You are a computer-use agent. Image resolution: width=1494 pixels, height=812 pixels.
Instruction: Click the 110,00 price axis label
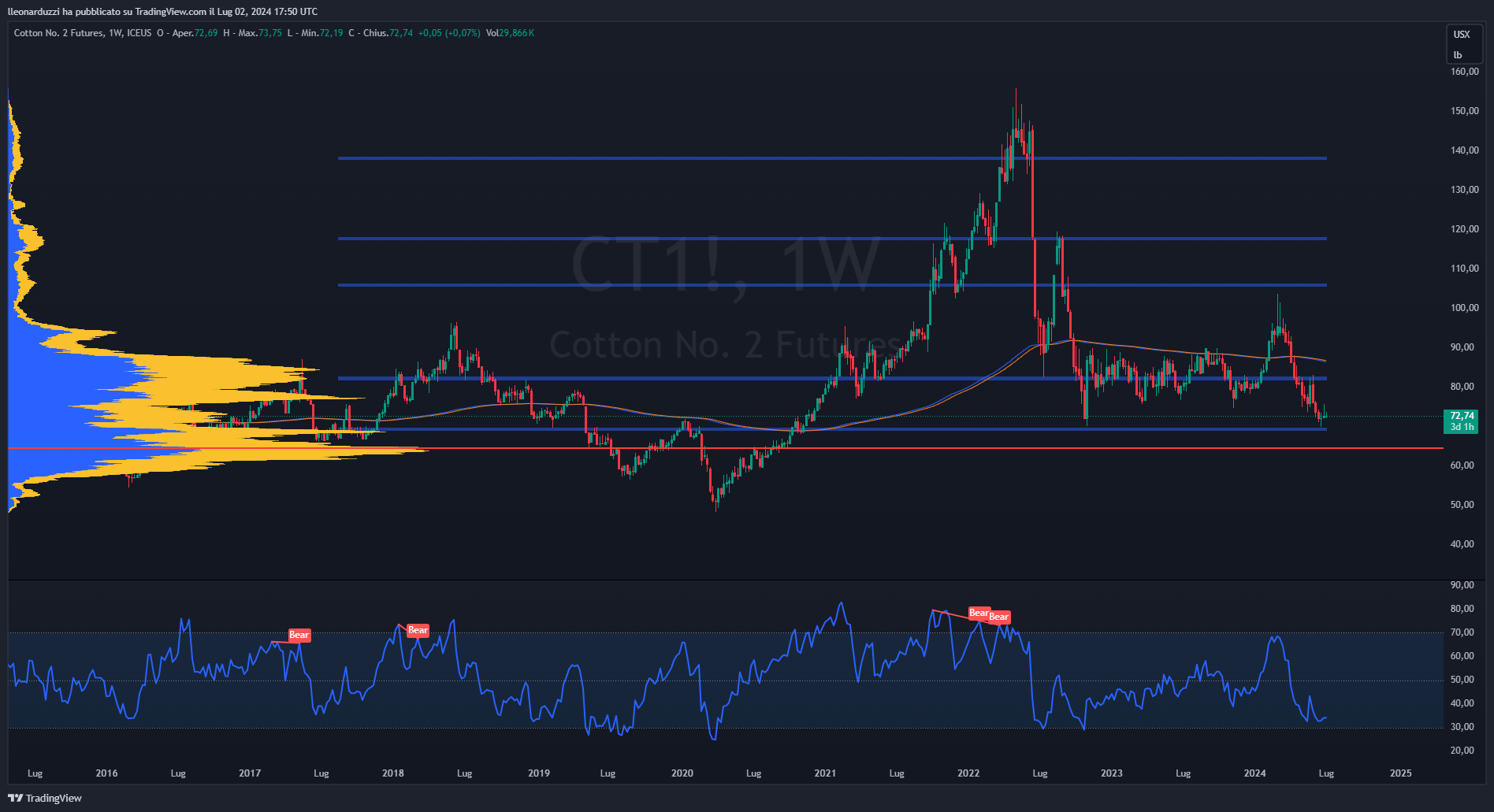pyautogui.click(x=1464, y=269)
